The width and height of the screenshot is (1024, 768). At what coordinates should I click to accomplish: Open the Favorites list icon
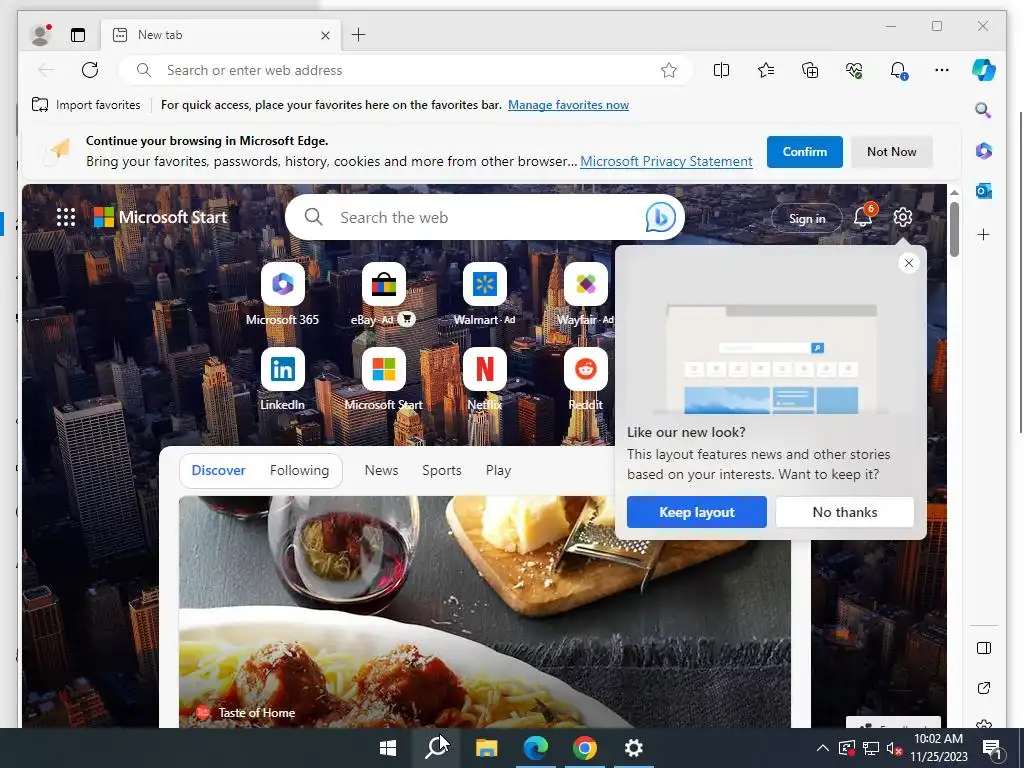[x=766, y=70]
